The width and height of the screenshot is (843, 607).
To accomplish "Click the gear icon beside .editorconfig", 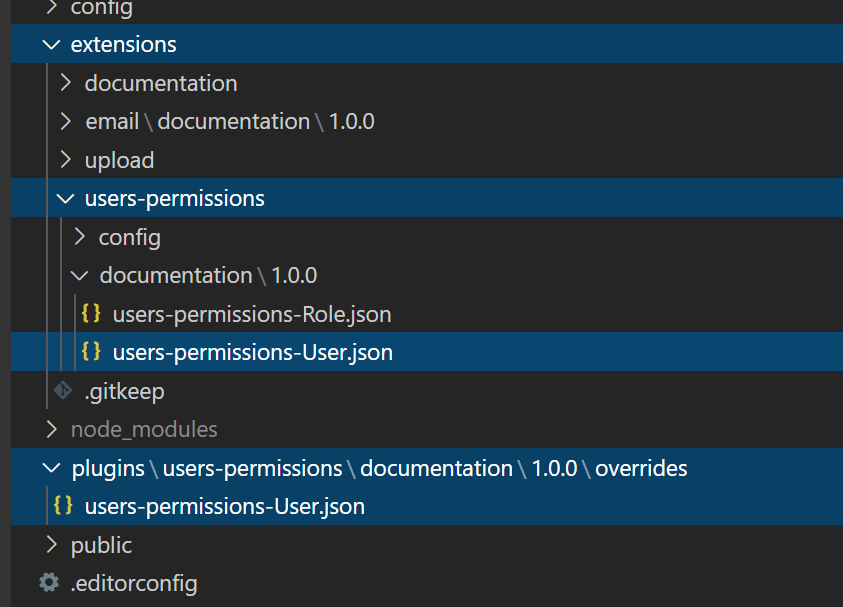I will click(48, 583).
